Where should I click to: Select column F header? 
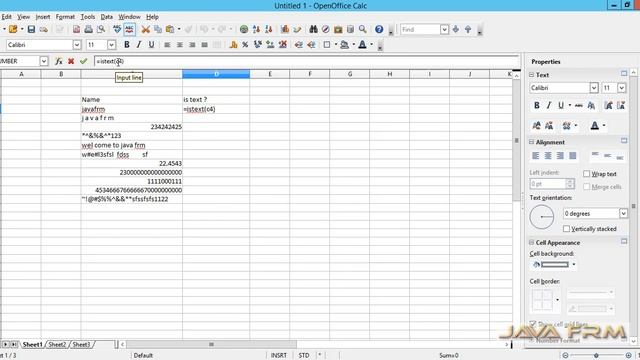(x=310, y=74)
